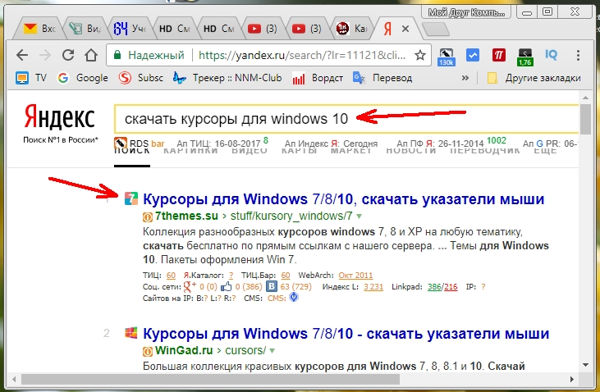Screen dimensions: 600x392
Task: Click the IQ extension icon
Action: (x=551, y=56)
